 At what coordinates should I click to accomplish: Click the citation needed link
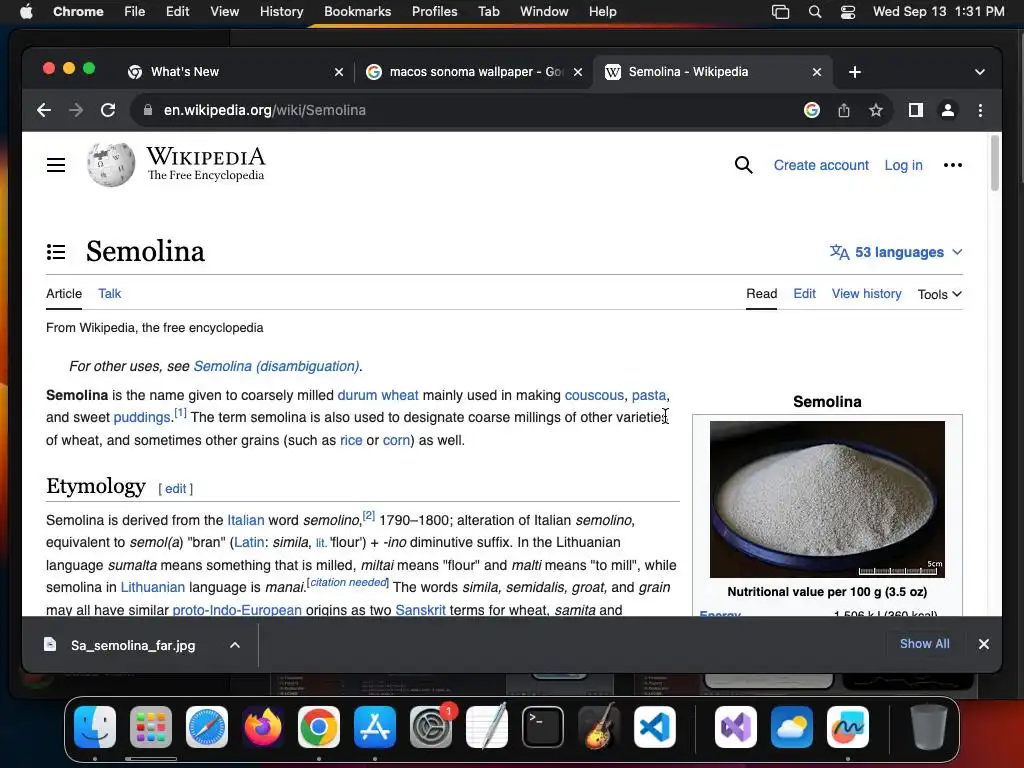click(348, 583)
